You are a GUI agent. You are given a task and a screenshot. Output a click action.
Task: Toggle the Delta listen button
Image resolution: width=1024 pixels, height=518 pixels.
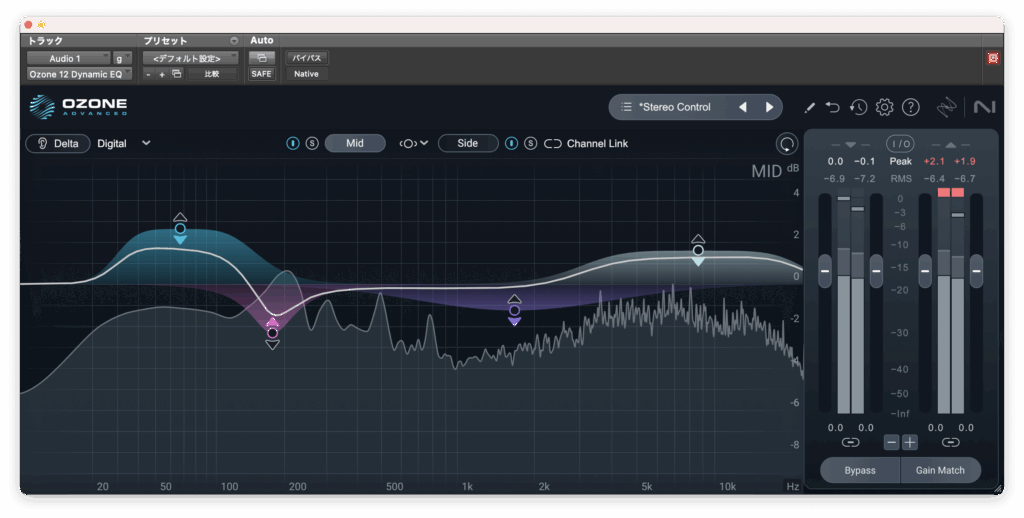58,143
